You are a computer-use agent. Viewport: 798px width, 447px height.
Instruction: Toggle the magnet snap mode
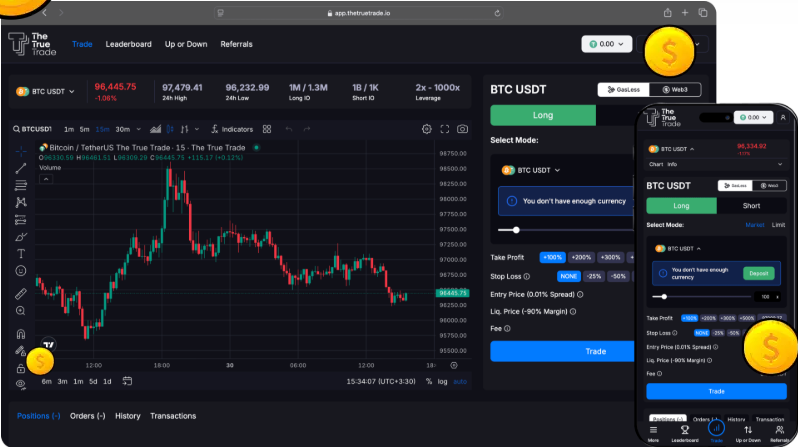click(x=21, y=334)
